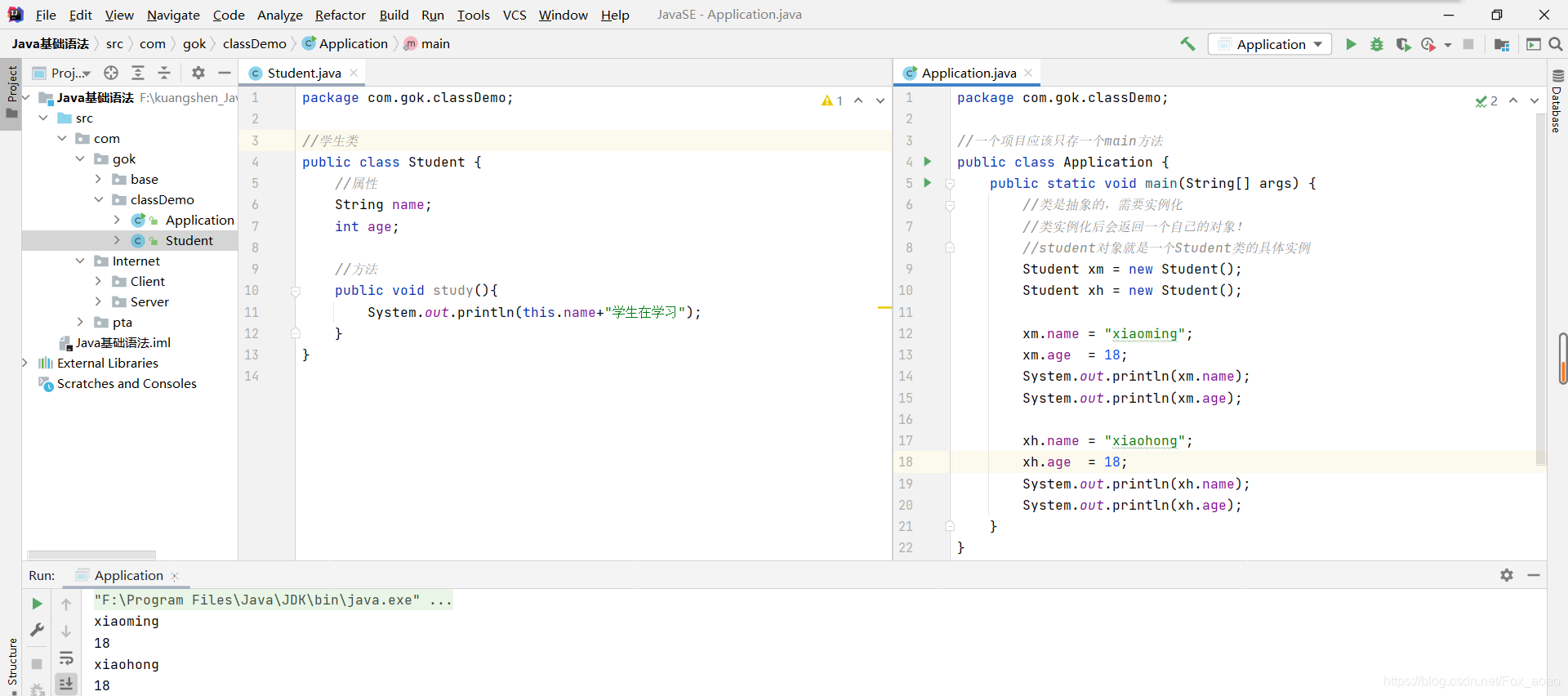
Task: Click the Search Everywhere magnifier icon
Action: (x=1556, y=44)
